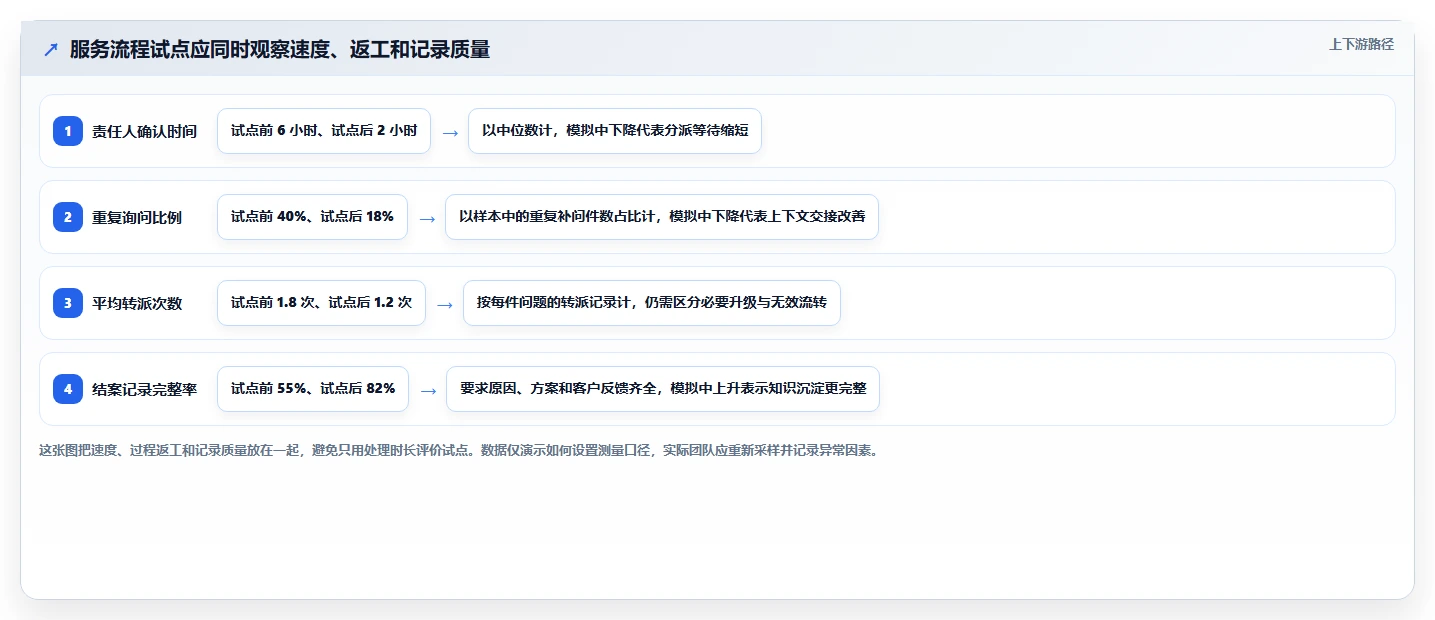This screenshot has width=1435, height=620.
Task: Select the 试点前 1.8 次、试点后 1.2 次 box
Action: pyautogui.click(x=321, y=303)
